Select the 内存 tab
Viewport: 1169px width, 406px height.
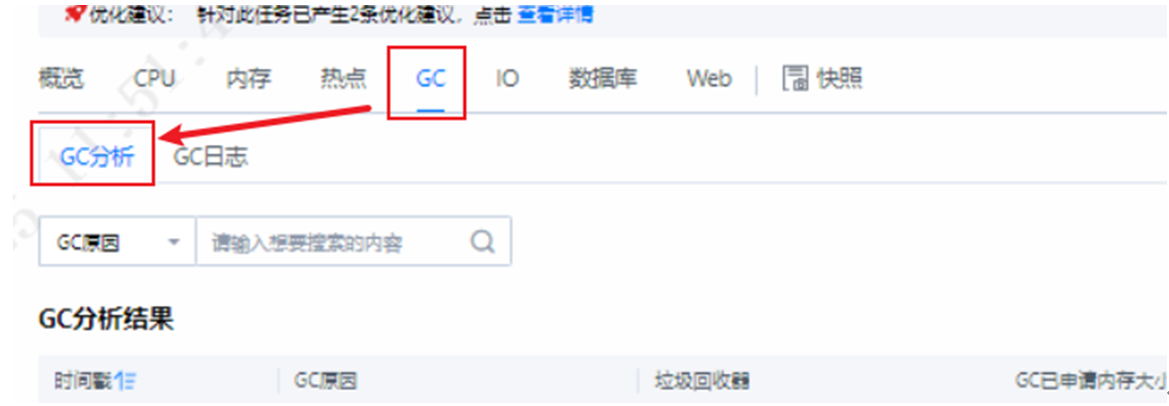click(248, 78)
